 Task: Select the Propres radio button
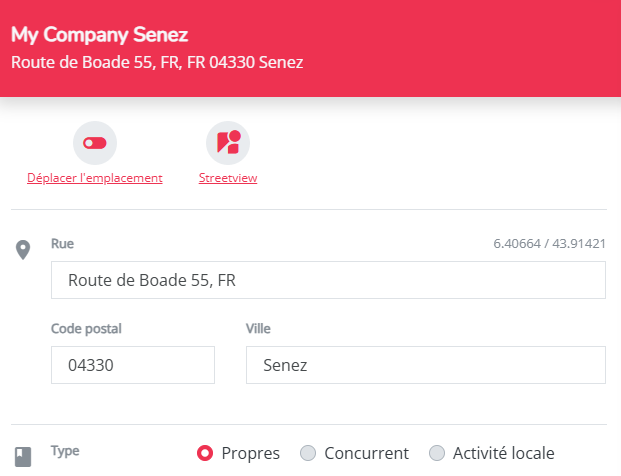click(x=205, y=453)
